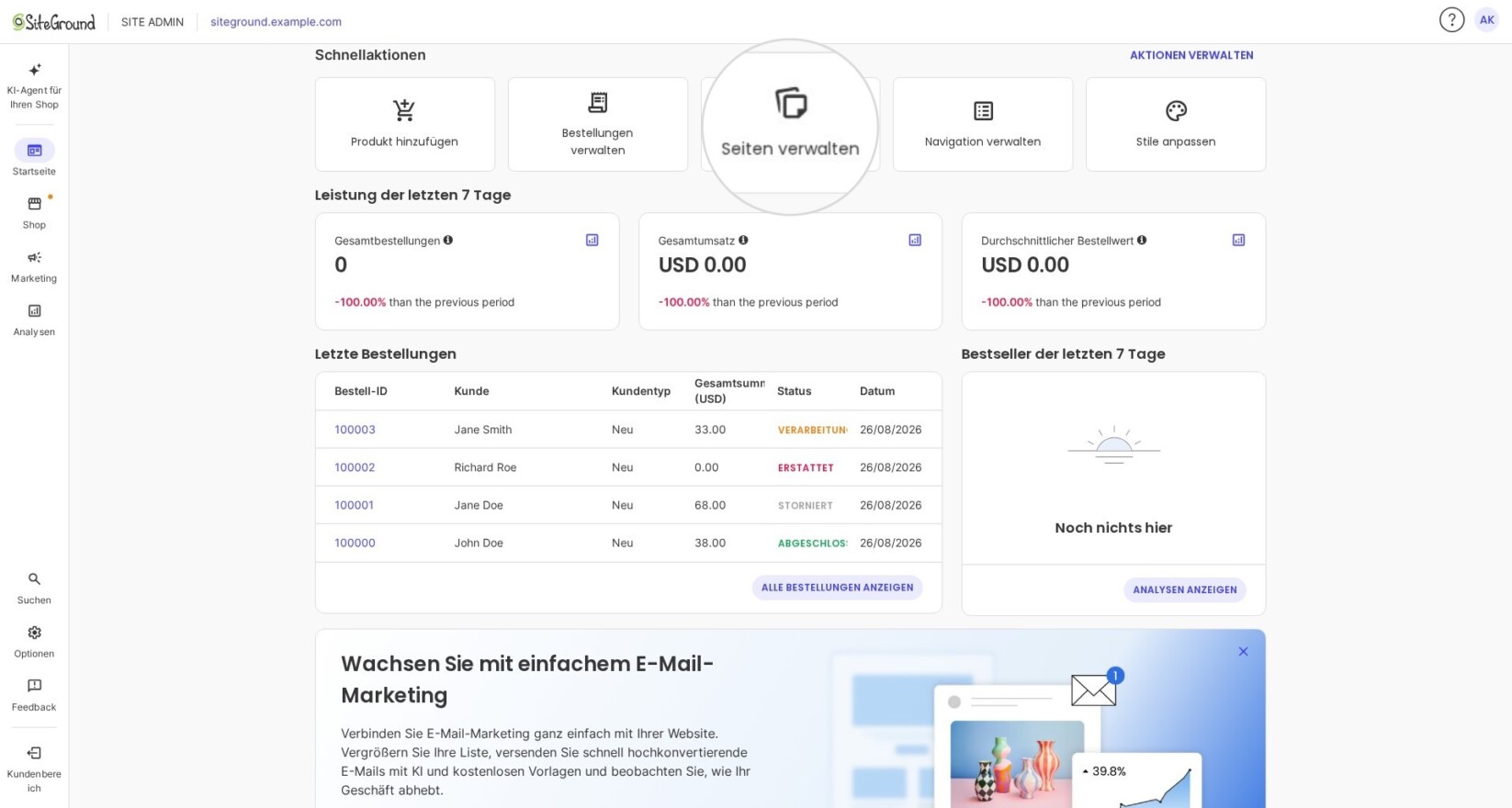This screenshot has height=808, width=1512.
Task: Go to Kundenbereich via exit icon
Action: [x=34, y=753]
